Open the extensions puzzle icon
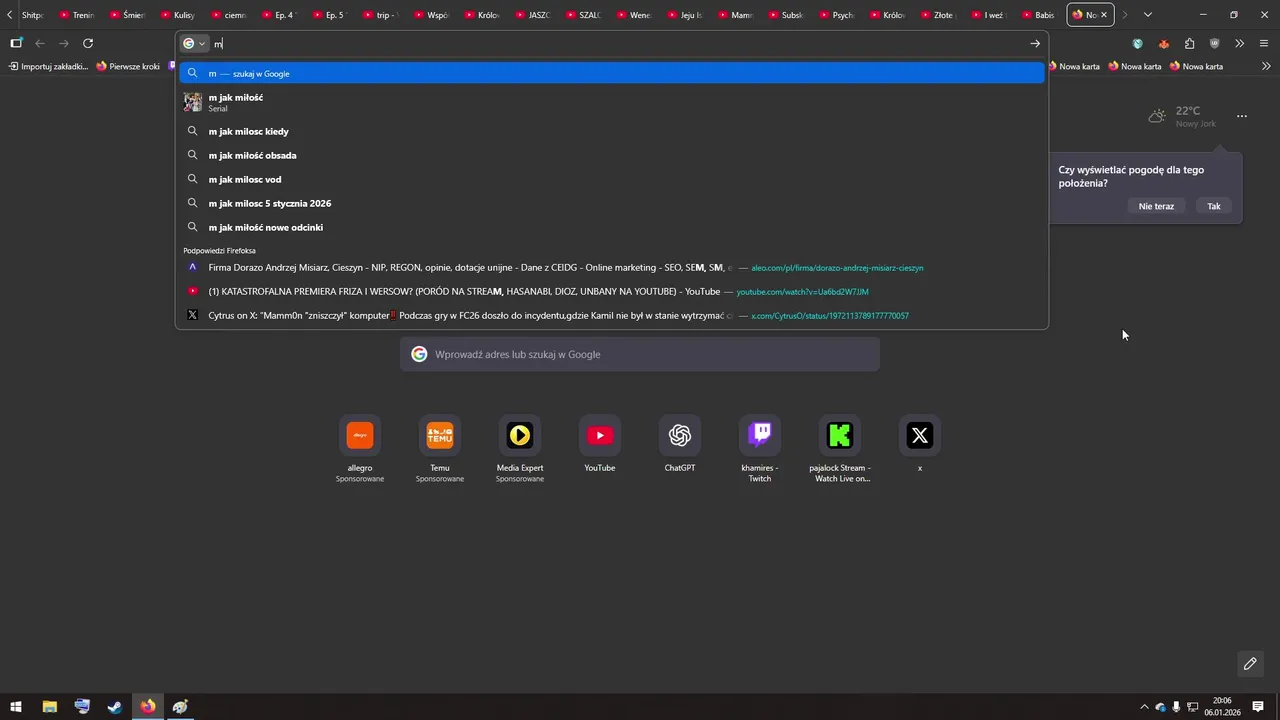 tap(1189, 43)
